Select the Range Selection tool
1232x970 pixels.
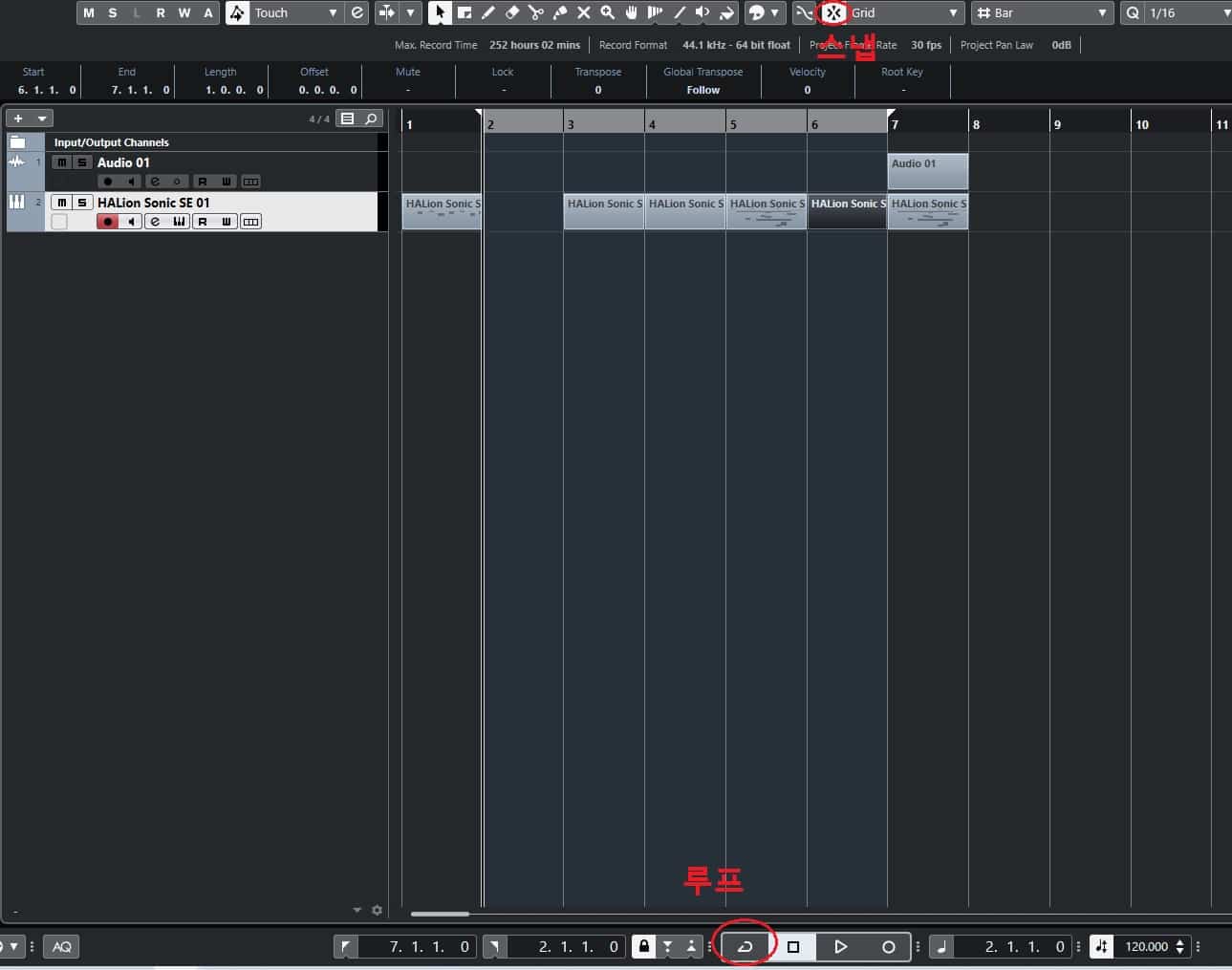point(465,12)
